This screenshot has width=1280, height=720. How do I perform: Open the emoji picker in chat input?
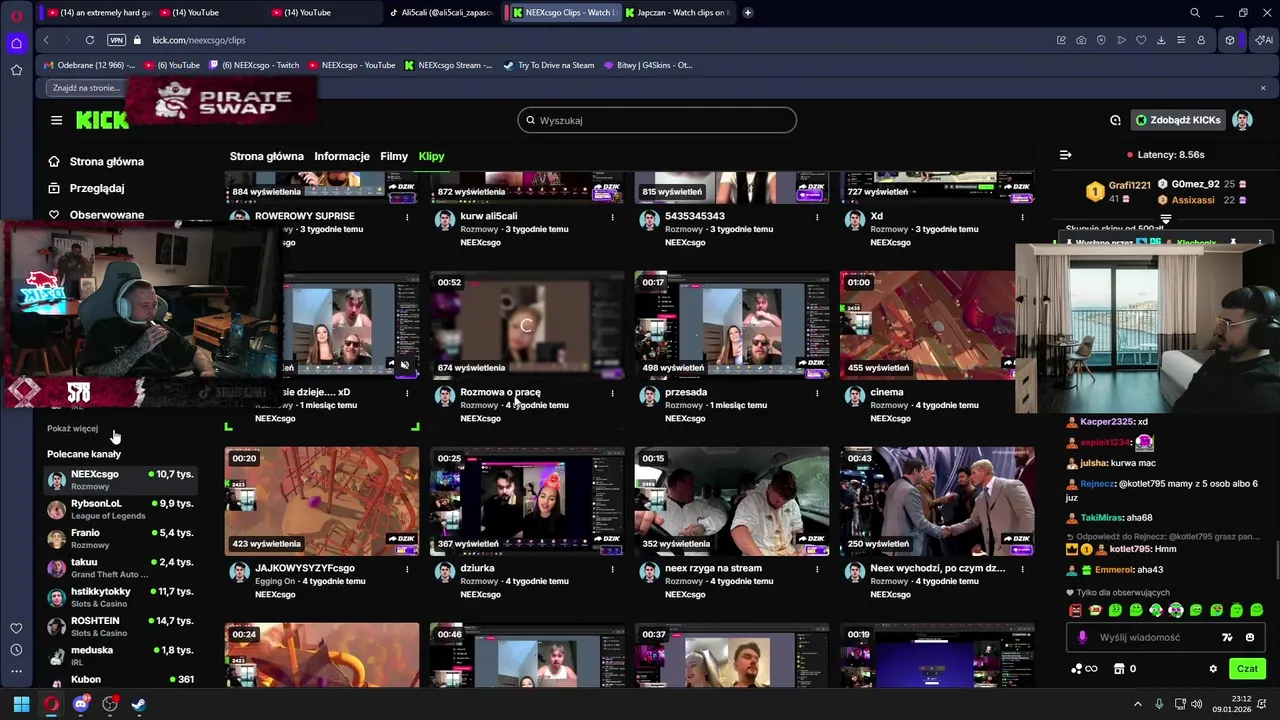tap(1250, 637)
